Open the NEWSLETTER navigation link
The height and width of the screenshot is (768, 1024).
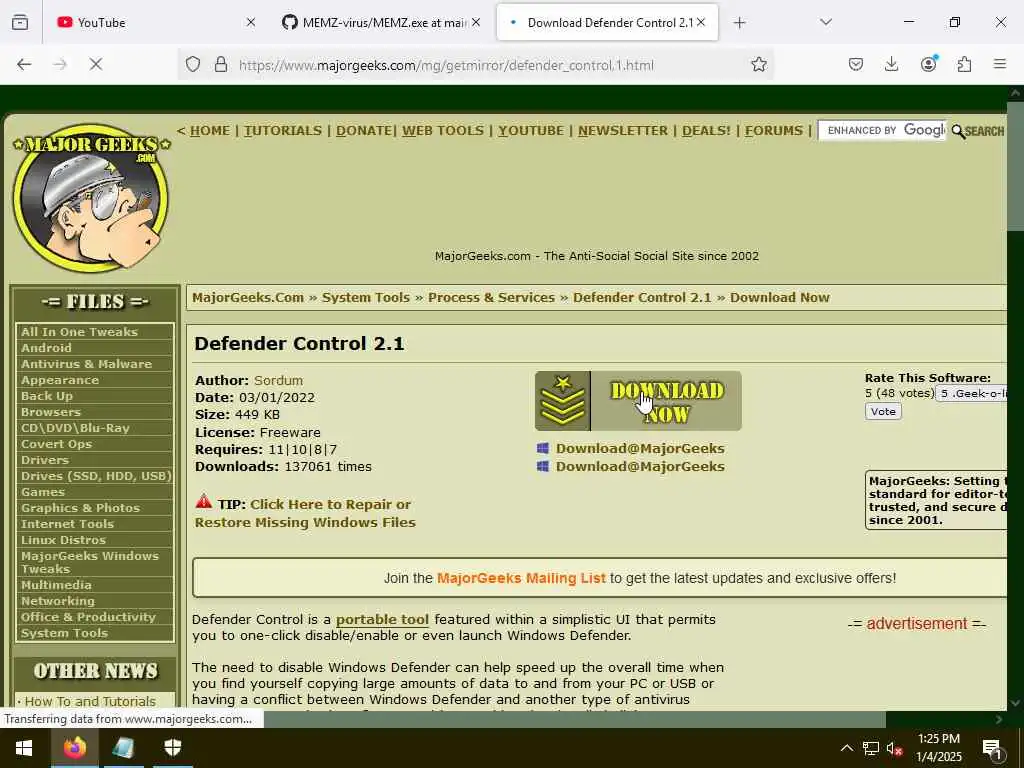click(x=622, y=131)
